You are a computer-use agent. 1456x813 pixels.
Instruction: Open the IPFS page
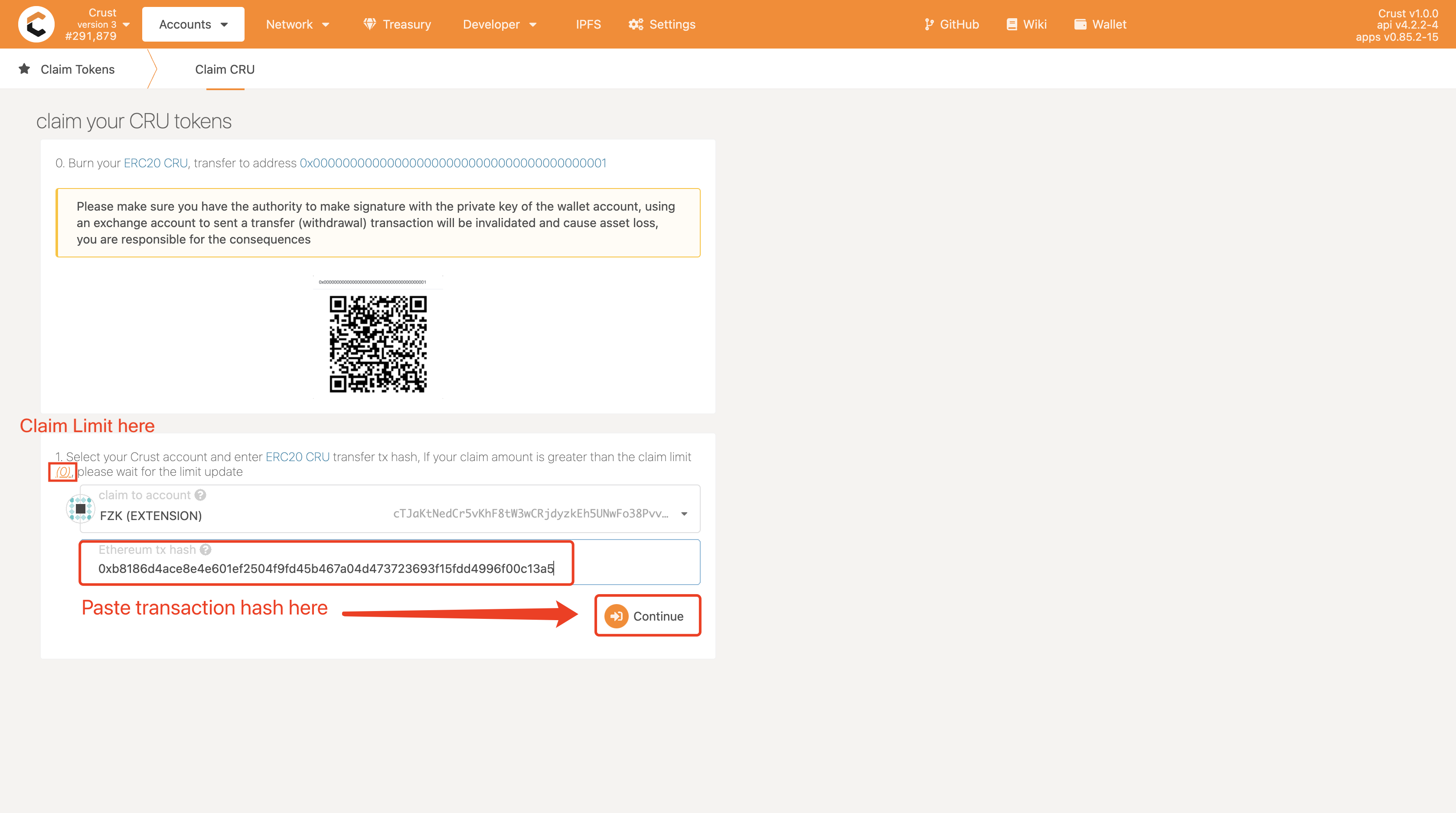(588, 24)
